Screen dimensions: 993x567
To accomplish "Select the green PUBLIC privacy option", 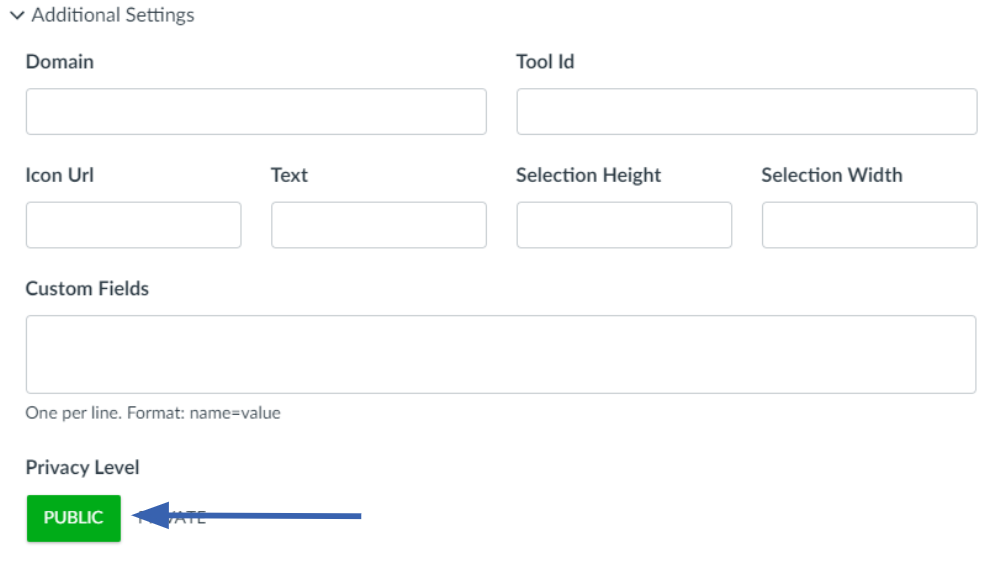I will [73, 518].
